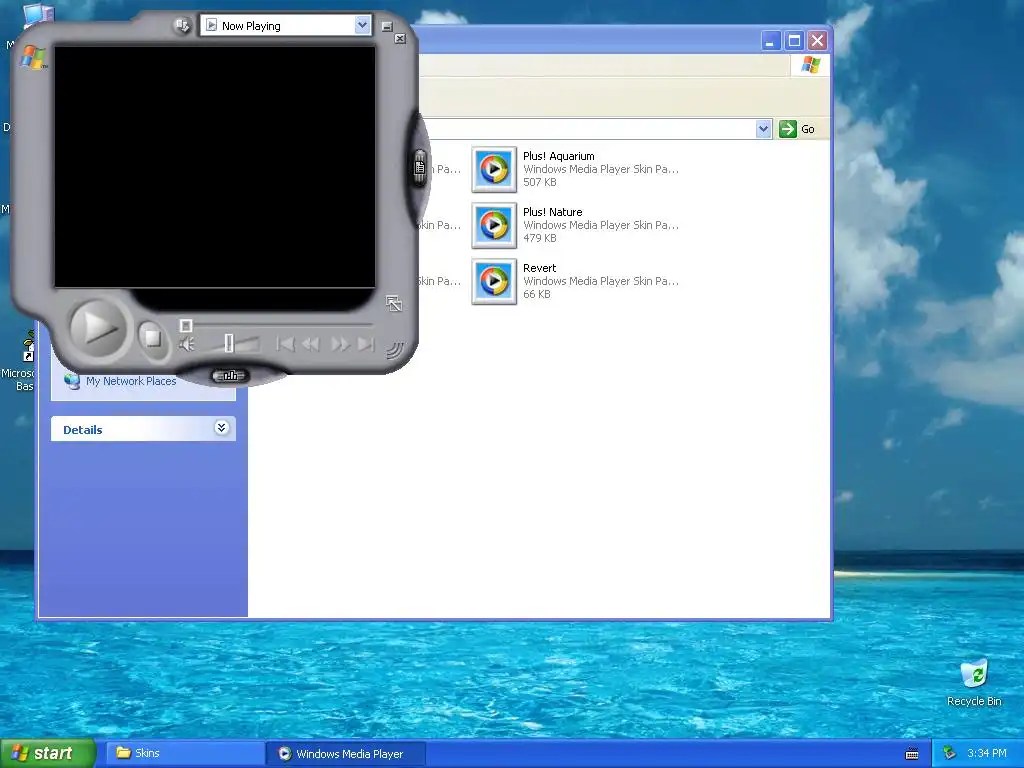
Task: Click the Plus! Aquarium file name
Action: coord(558,156)
